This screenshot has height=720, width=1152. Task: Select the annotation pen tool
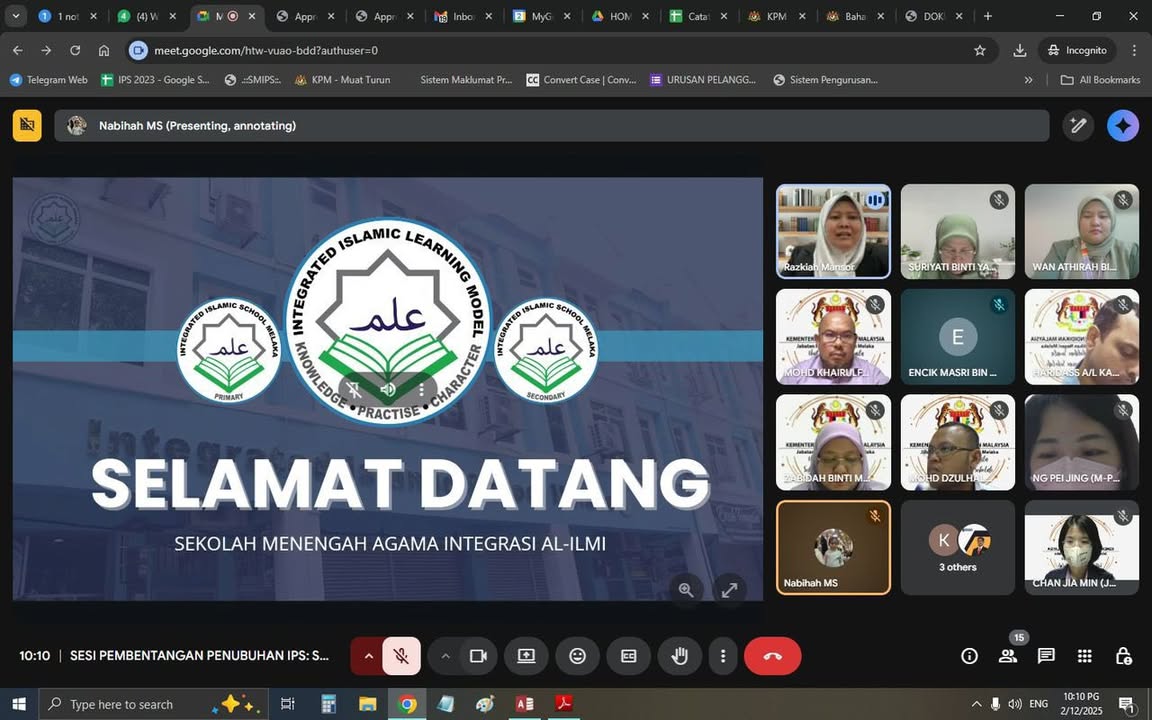tap(1078, 125)
